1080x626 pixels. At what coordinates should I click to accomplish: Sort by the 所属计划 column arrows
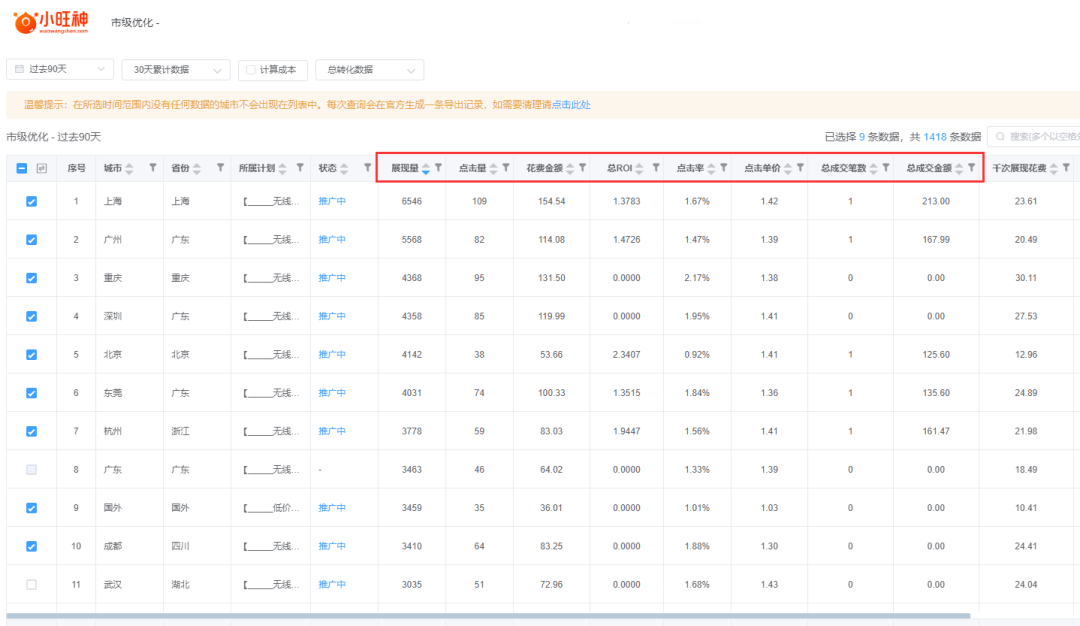(x=282, y=169)
